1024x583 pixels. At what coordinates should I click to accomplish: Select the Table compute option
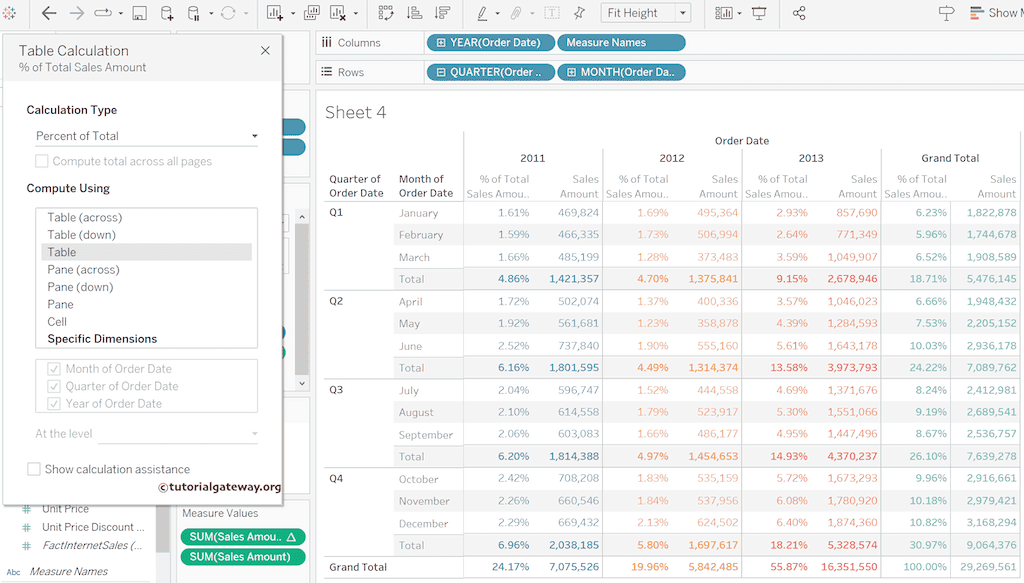tap(146, 252)
